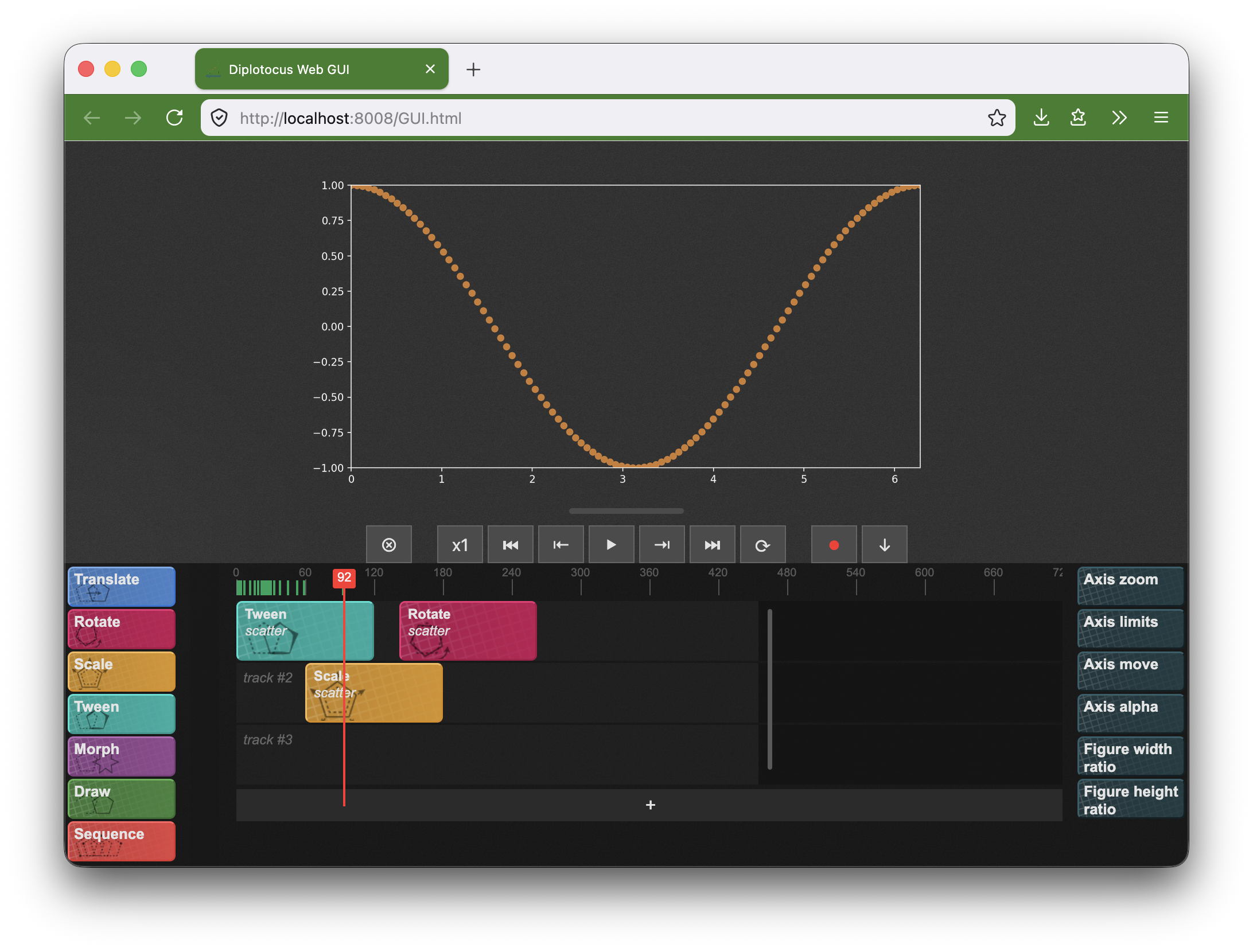The width and height of the screenshot is (1253, 952).
Task: Select the Sequence action block
Action: click(122, 841)
